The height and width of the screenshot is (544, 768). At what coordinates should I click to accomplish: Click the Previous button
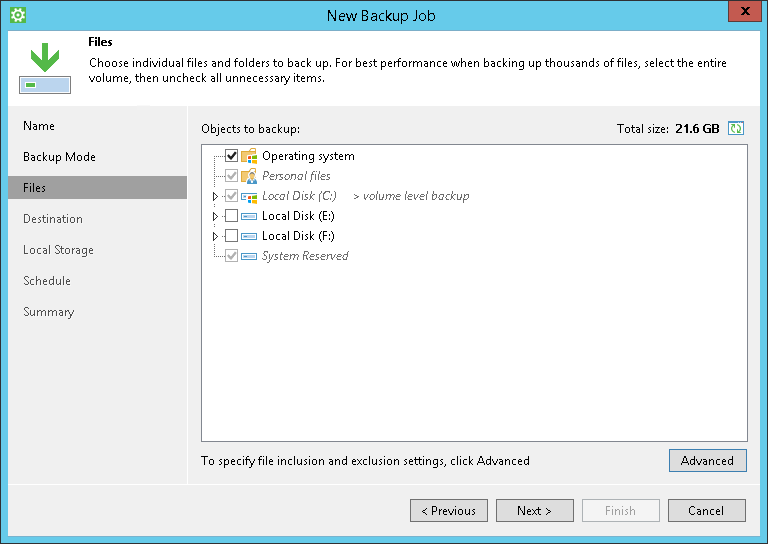(x=449, y=511)
